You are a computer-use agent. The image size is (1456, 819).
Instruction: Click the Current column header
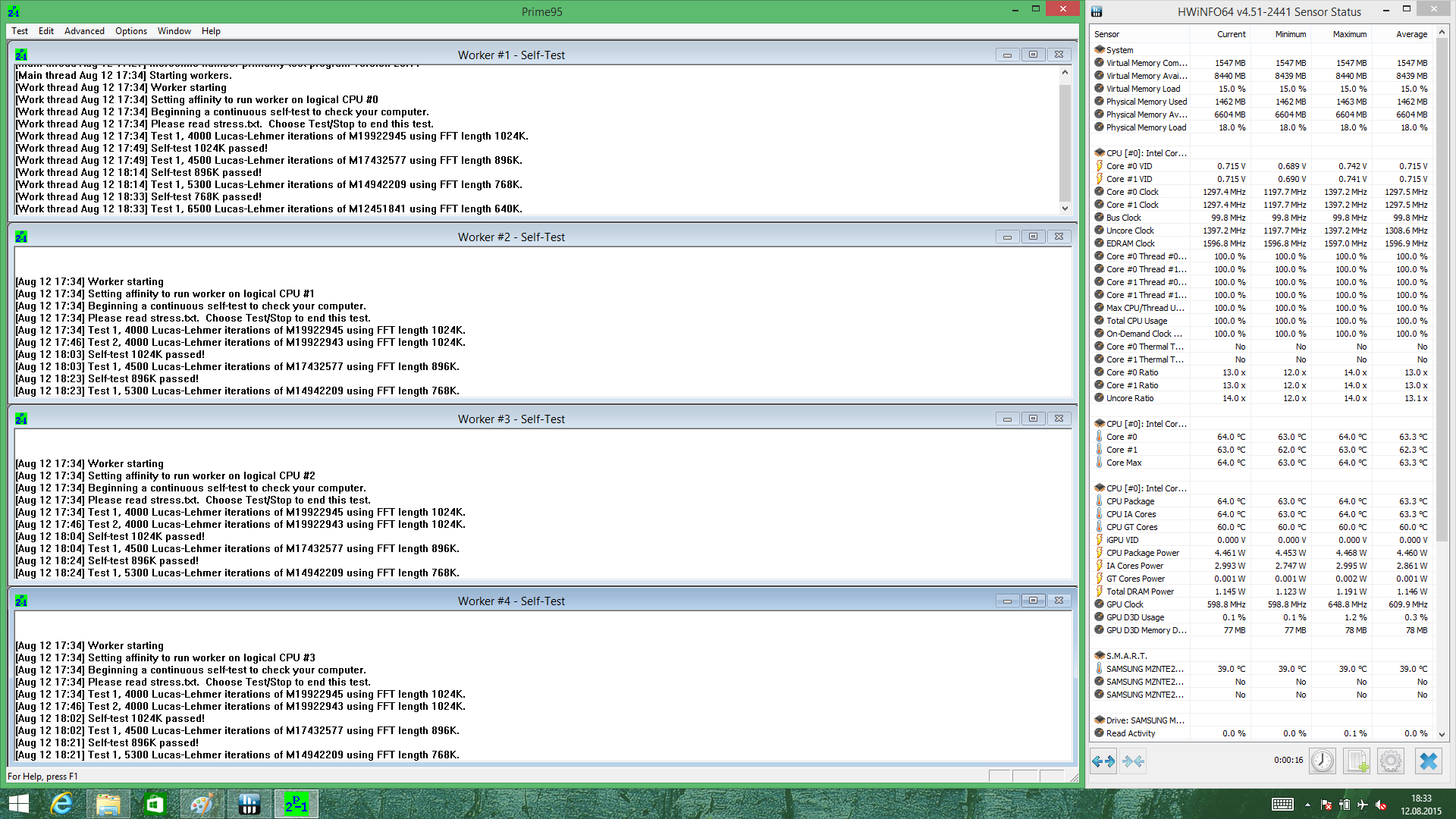[x=1219, y=34]
